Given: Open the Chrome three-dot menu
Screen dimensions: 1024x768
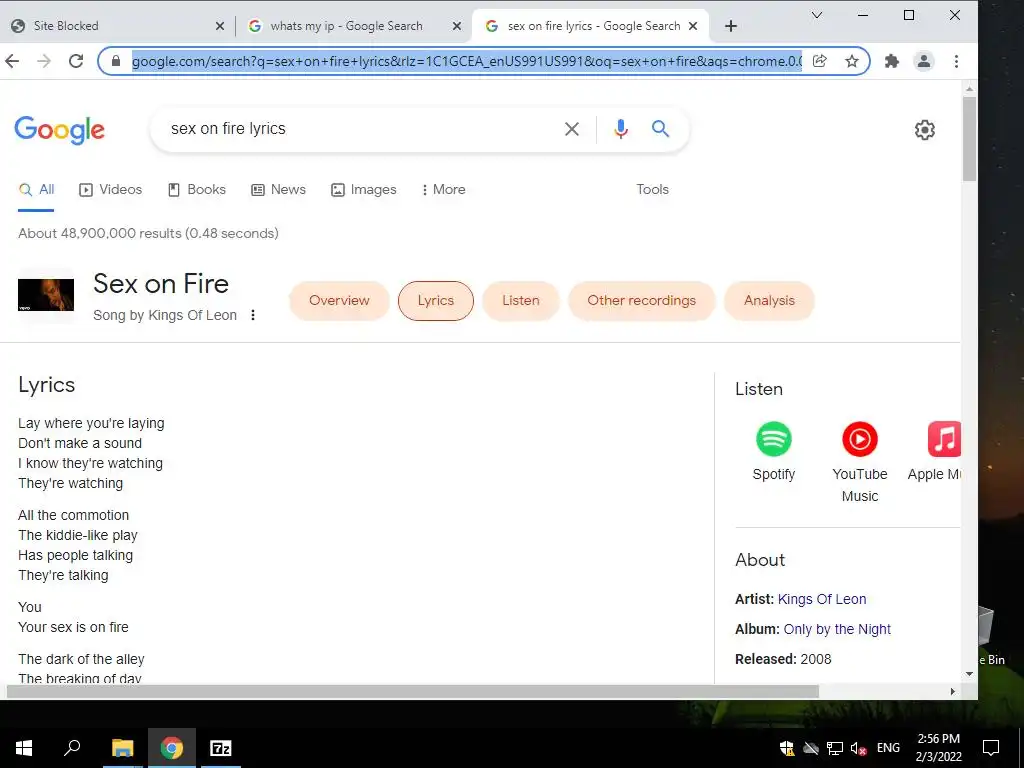Looking at the screenshot, I should coord(956,61).
